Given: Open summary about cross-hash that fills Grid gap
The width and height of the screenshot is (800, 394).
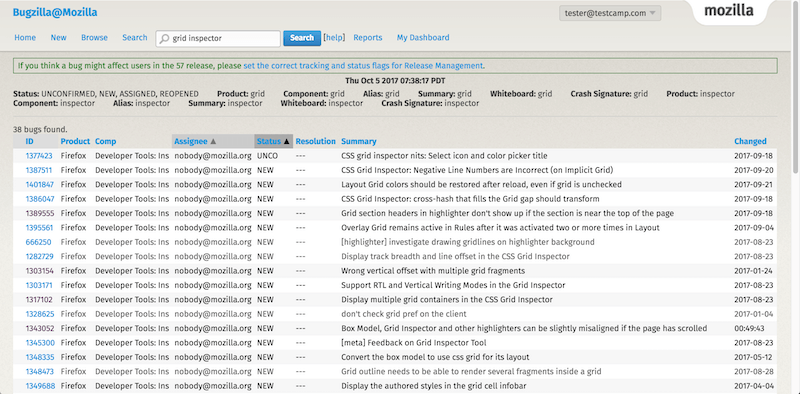Looking at the screenshot, I should (470, 199).
